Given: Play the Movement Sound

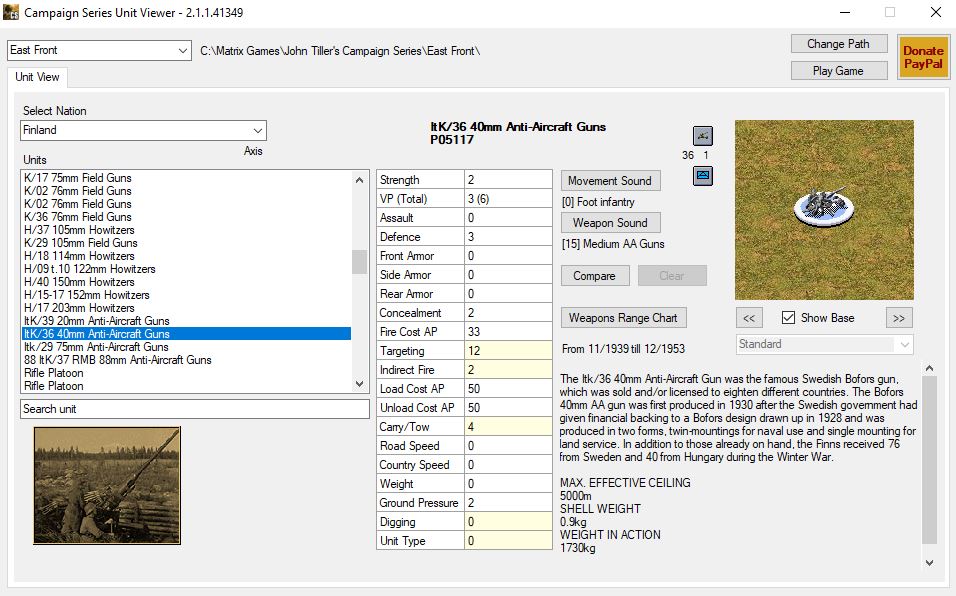Looking at the screenshot, I should tap(610, 181).
